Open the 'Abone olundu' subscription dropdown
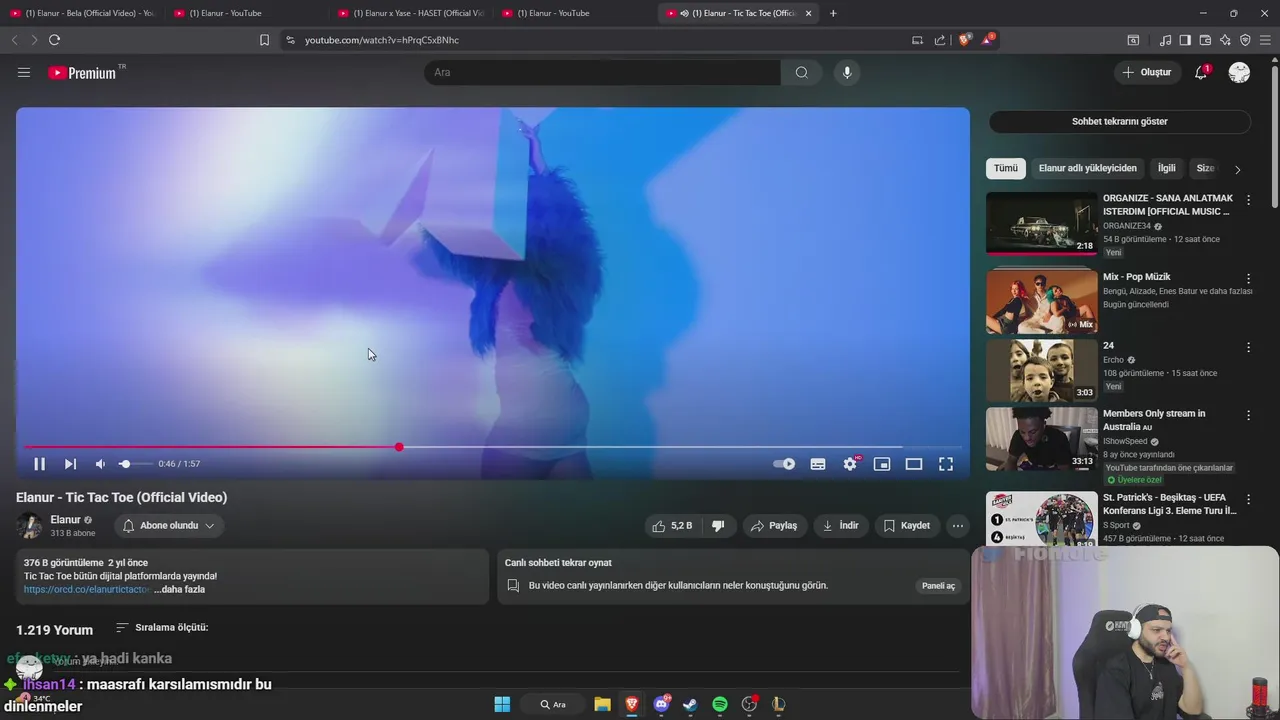 (169, 525)
